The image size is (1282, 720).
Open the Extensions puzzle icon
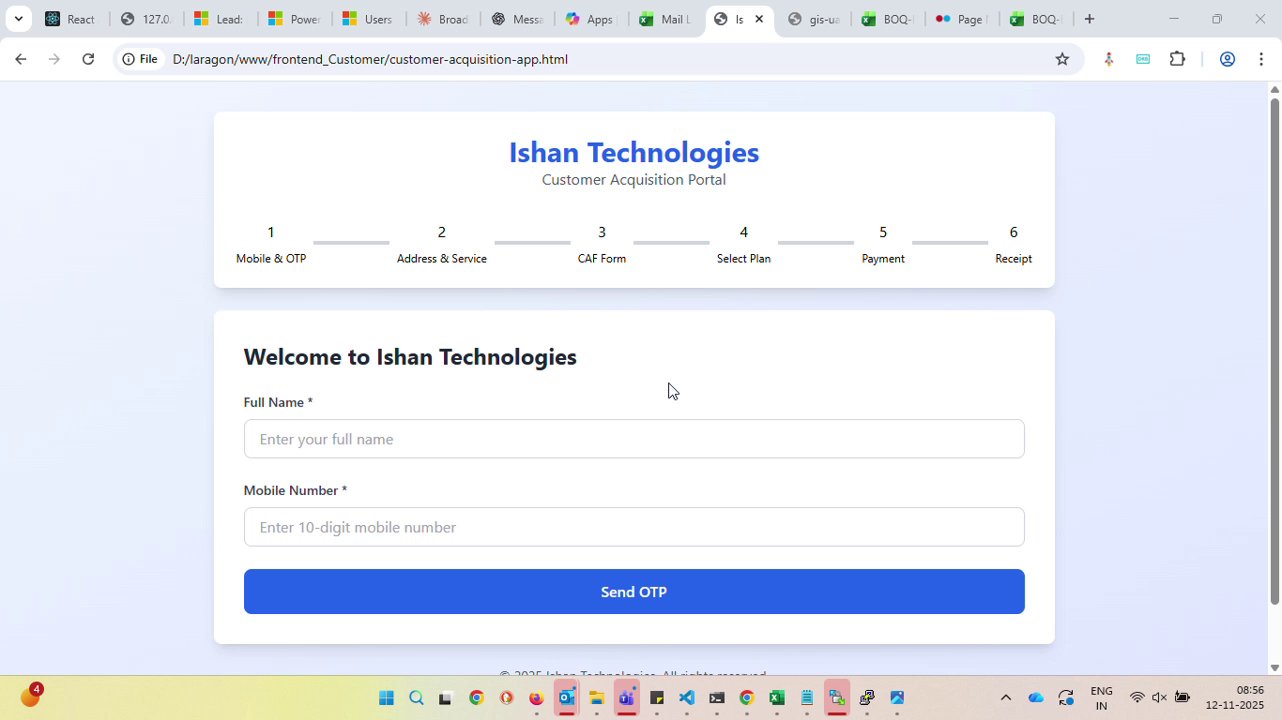pos(1177,59)
